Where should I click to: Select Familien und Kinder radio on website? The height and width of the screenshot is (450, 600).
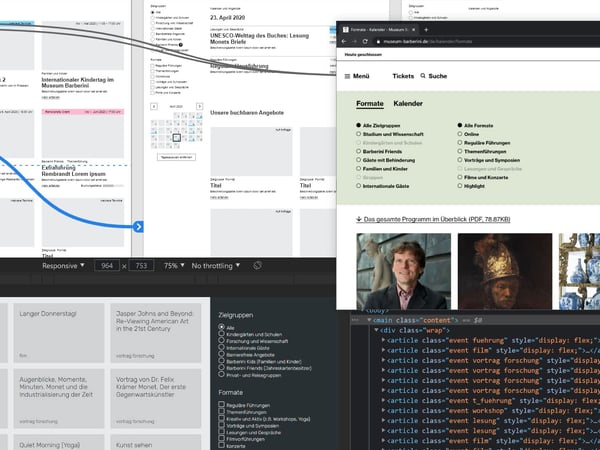(x=359, y=168)
